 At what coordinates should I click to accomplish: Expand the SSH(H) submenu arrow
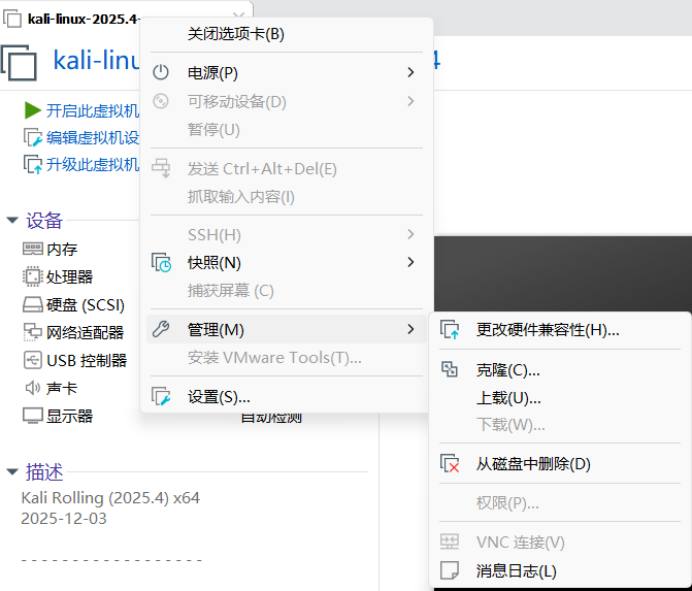tap(411, 234)
